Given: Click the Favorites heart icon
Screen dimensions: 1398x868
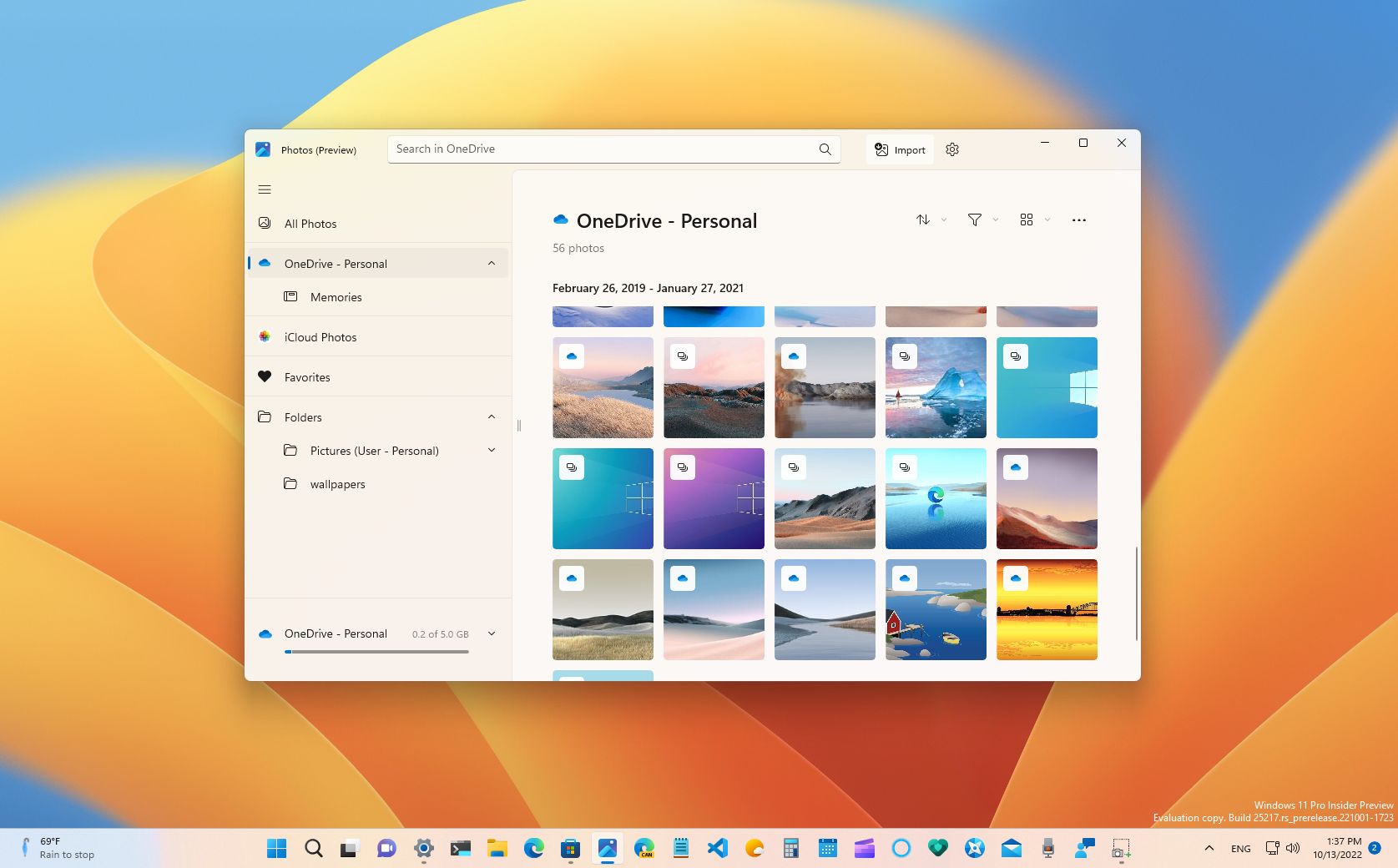Looking at the screenshot, I should [x=265, y=376].
